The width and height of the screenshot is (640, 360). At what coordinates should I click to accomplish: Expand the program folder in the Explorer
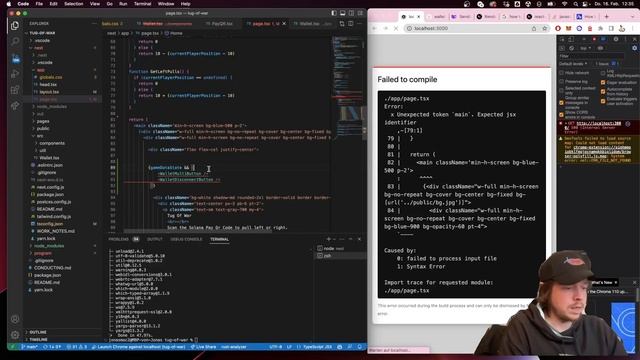tap(42, 253)
